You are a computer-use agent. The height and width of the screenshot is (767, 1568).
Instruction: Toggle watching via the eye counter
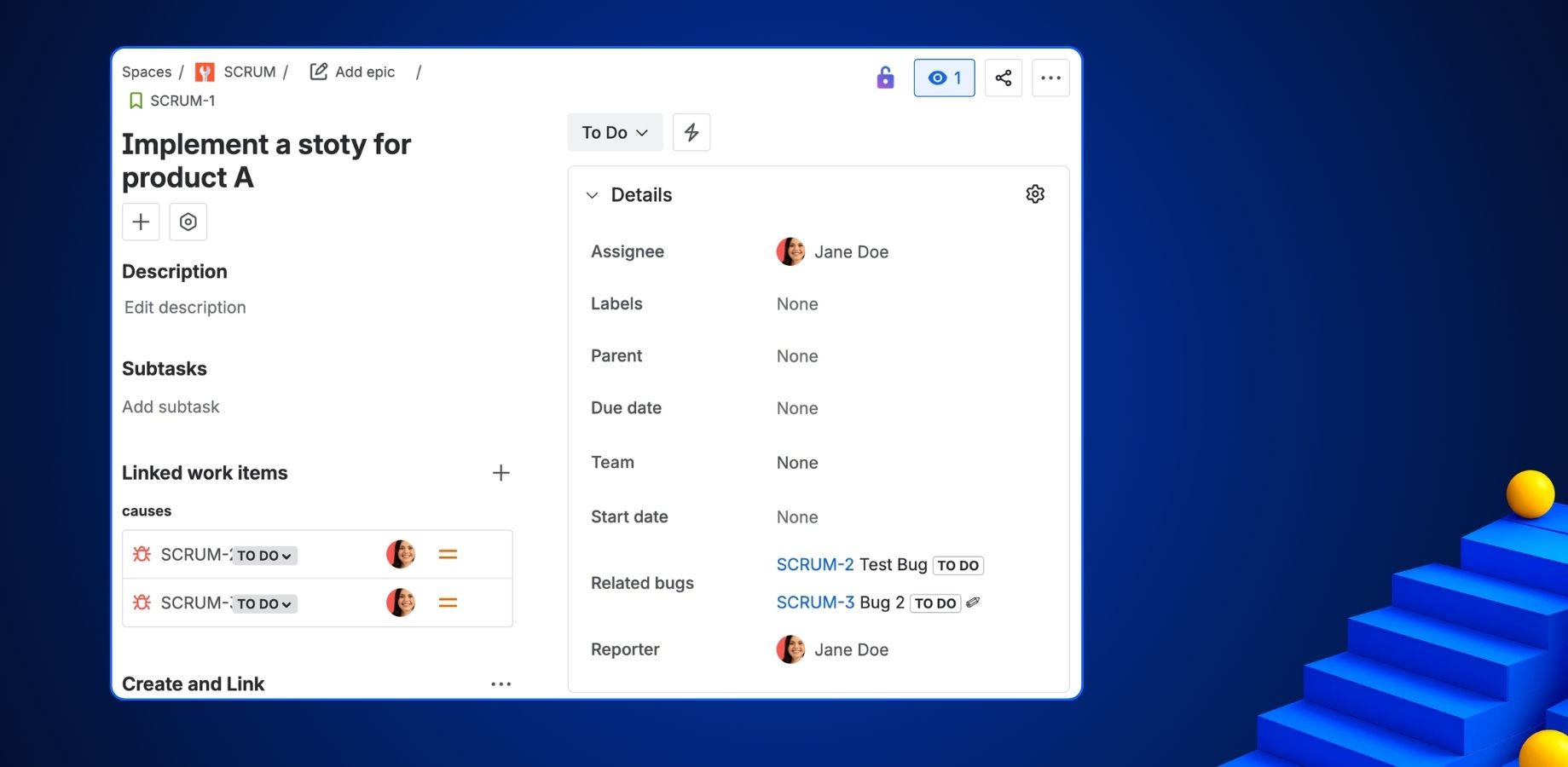[943, 77]
